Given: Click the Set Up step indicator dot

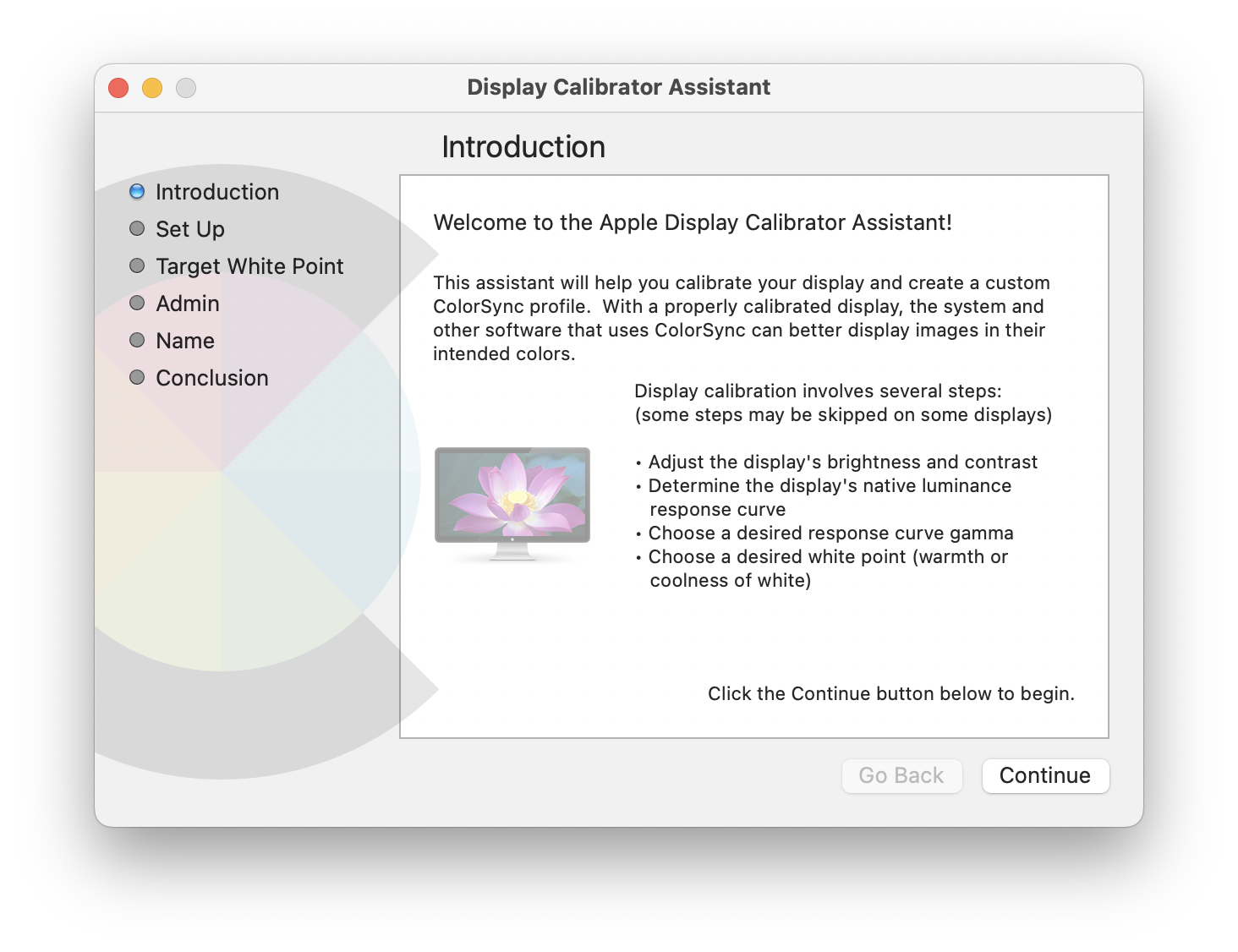Looking at the screenshot, I should tap(136, 228).
